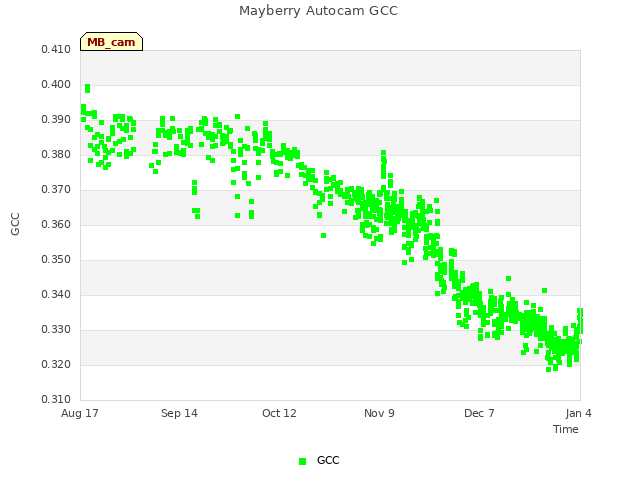This screenshot has height=480, width=640.
Task: Click the isolated data point near 0.357 in late October
Action: click(323, 236)
